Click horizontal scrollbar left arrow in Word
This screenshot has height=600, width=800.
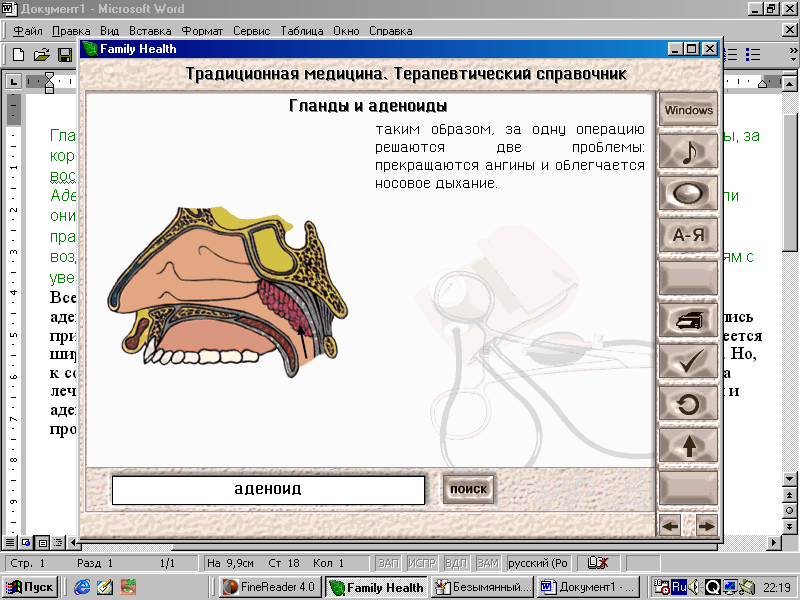pyautogui.click(x=73, y=542)
